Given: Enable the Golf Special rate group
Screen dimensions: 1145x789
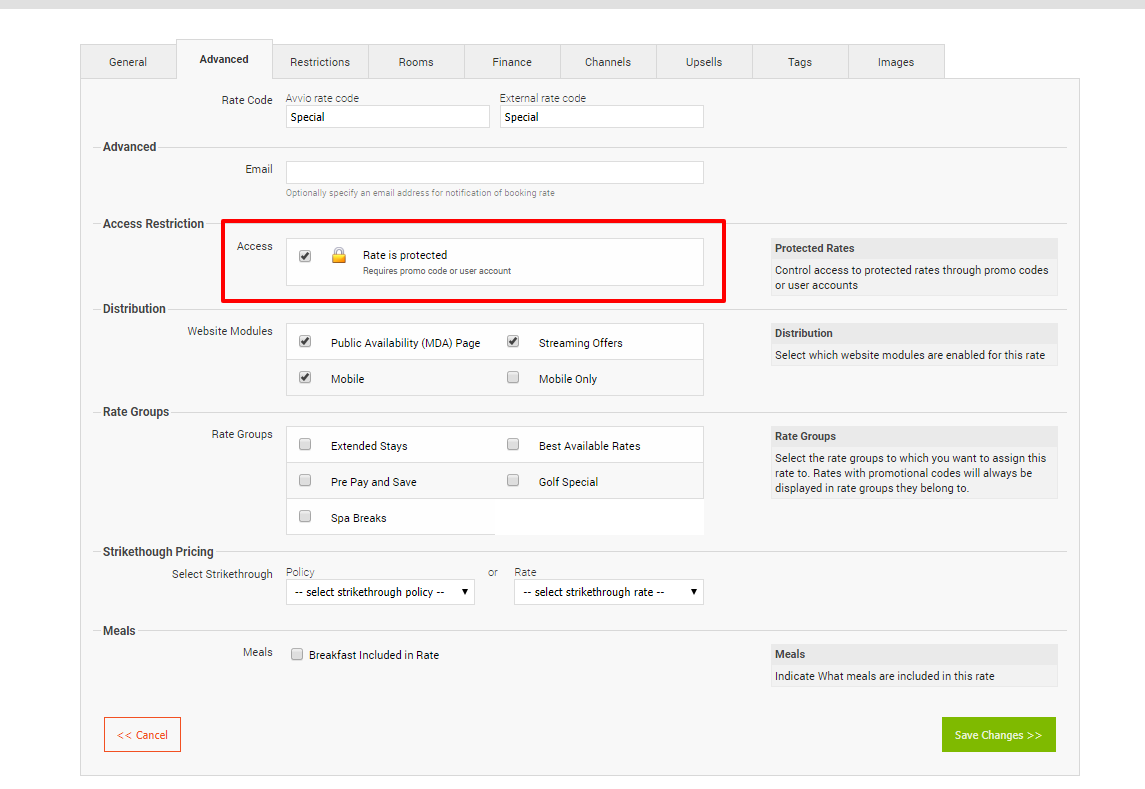Looking at the screenshot, I should [513, 480].
